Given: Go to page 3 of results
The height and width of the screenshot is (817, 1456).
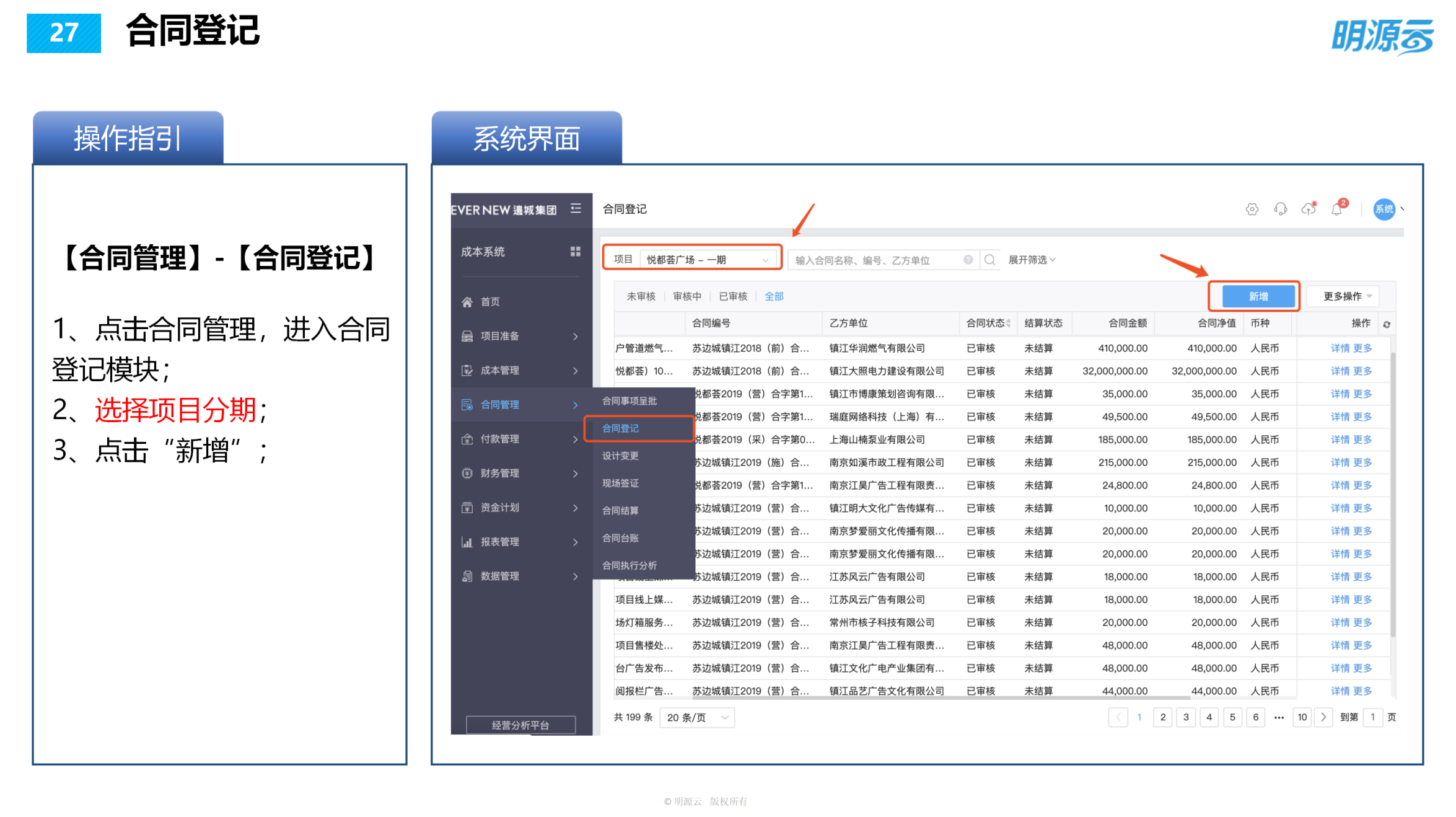Looking at the screenshot, I should [1185, 717].
